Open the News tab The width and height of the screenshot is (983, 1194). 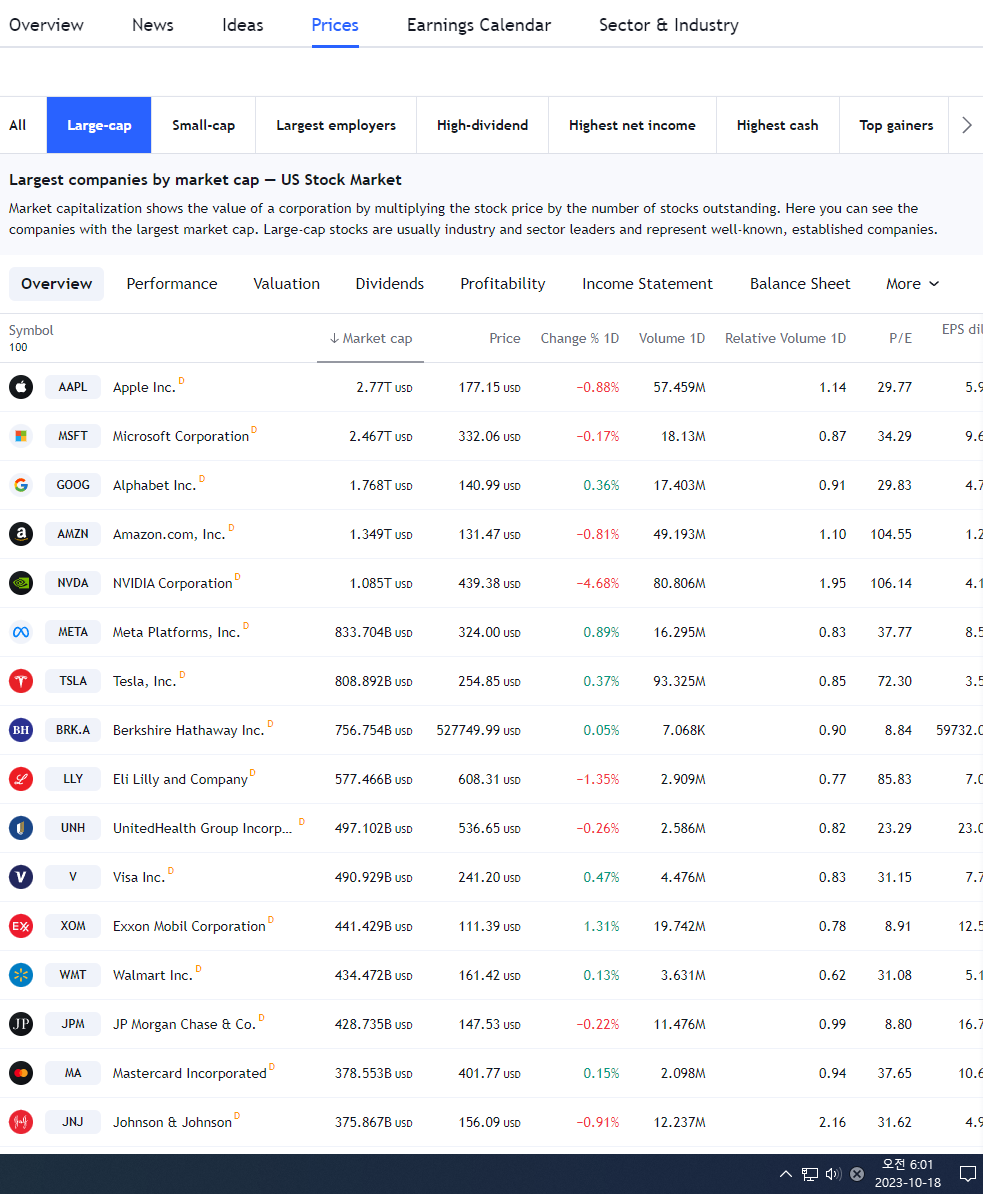pyautogui.click(x=152, y=24)
